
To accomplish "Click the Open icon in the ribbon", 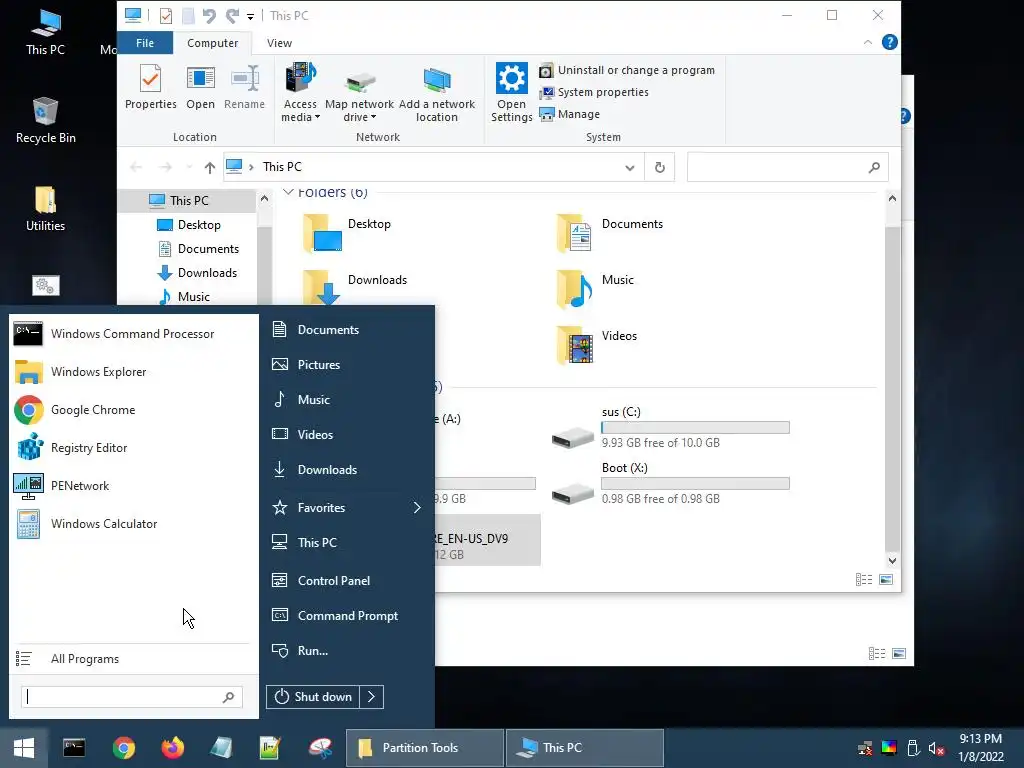I will pos(200,87).
